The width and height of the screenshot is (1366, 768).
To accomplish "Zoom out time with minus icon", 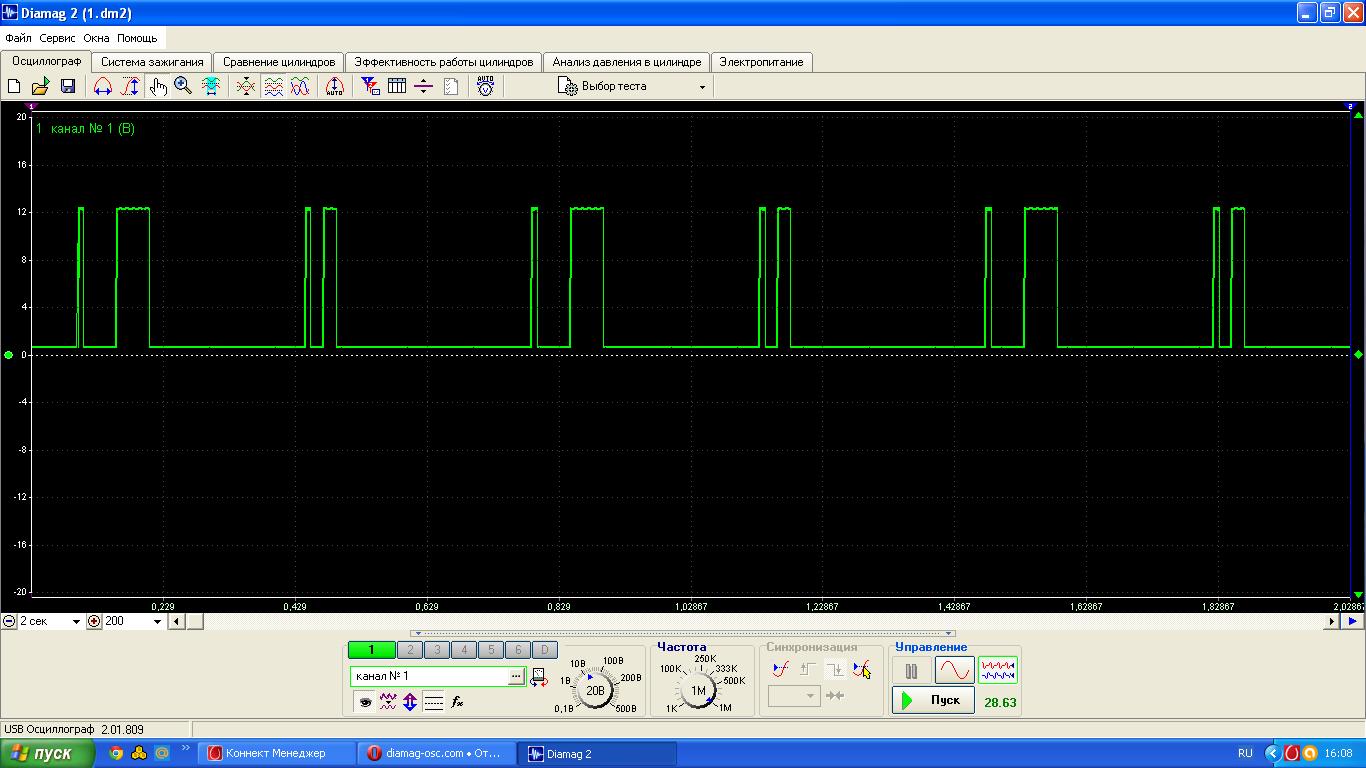I will coord(9,621).
